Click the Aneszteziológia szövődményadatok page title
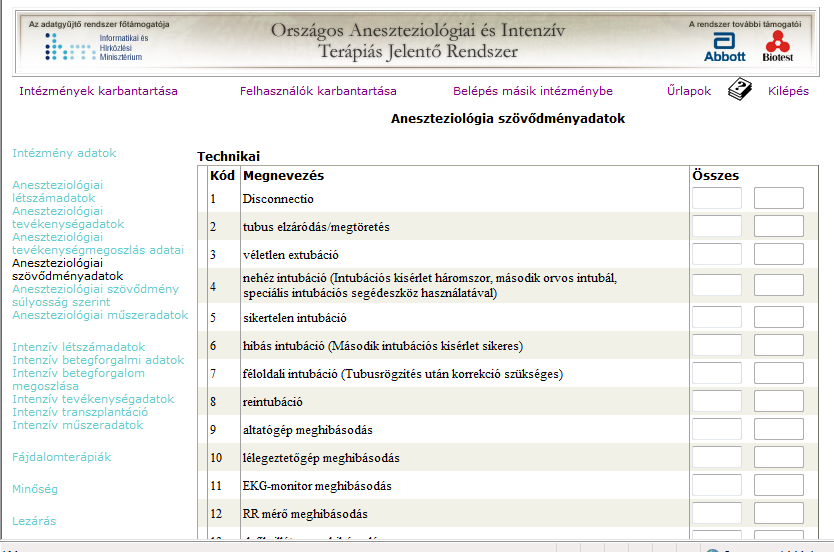The height and width of the screenshot is (552, 834). point(508,119)
